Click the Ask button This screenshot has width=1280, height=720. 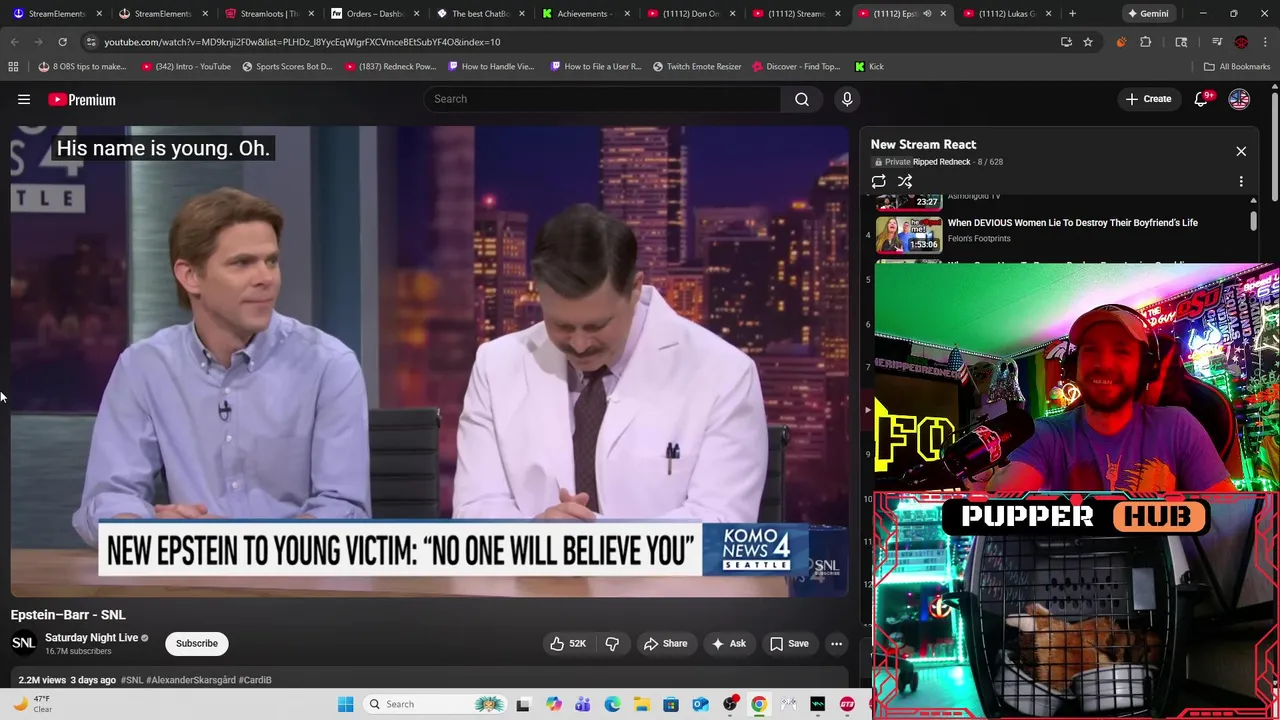[728, 644]
